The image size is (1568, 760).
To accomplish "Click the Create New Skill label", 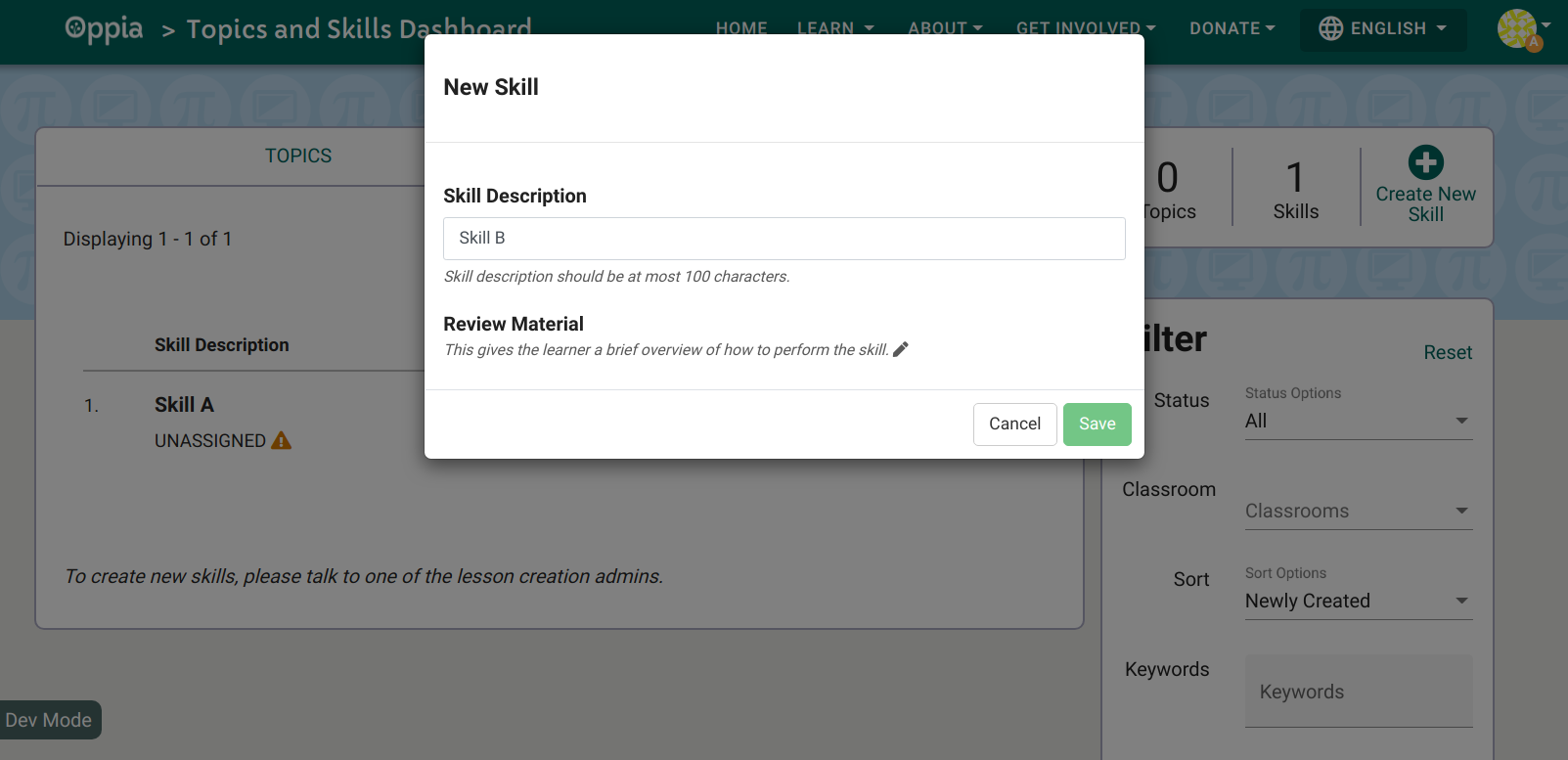I will (1425, 203).
